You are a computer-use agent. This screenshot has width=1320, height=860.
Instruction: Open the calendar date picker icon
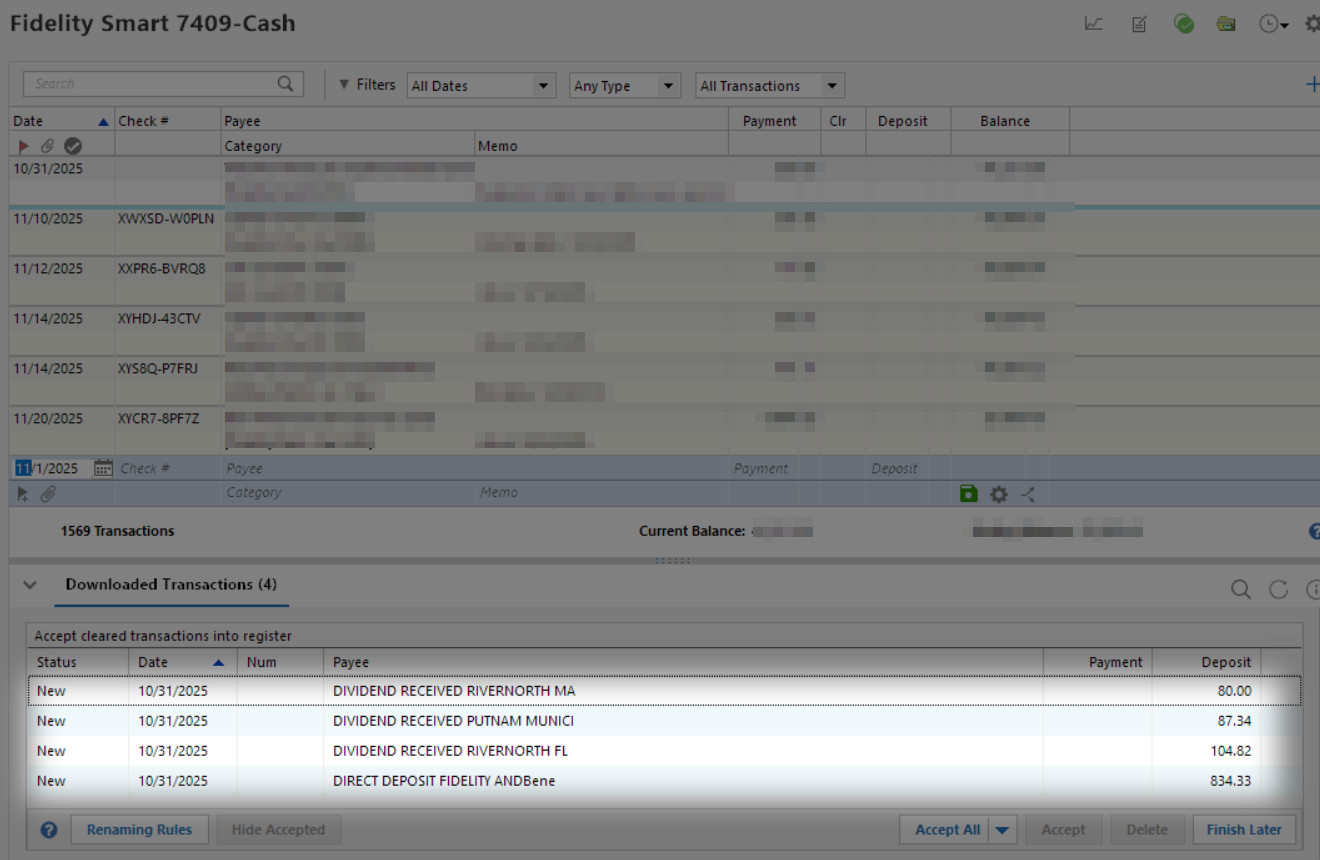103,468
